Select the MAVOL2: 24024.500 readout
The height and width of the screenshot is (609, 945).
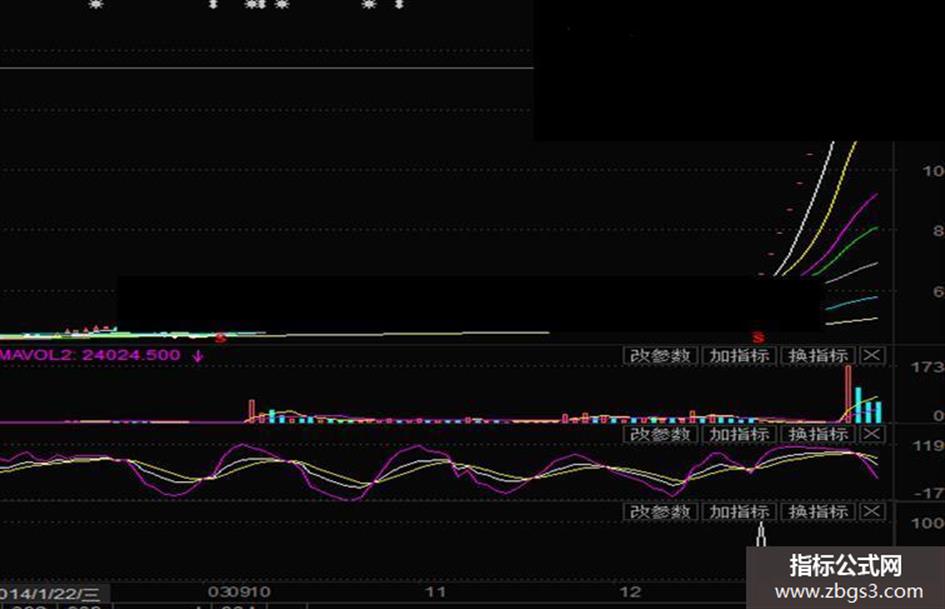[x=90, y=355]
